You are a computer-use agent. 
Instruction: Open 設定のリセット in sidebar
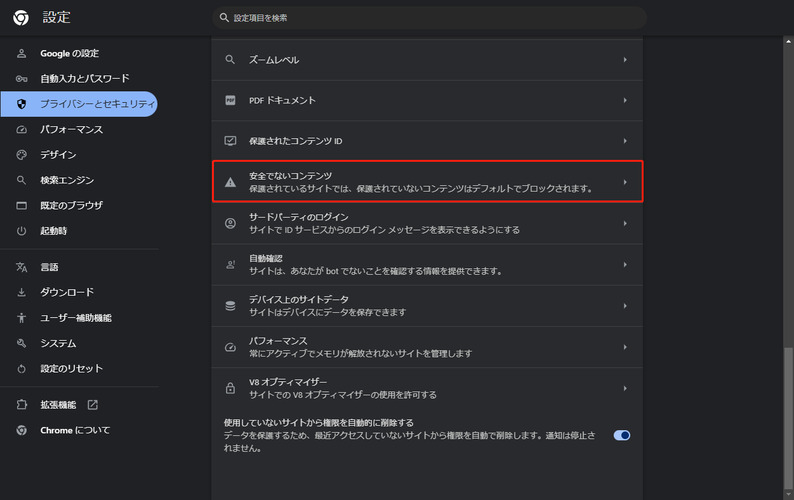pyautogui.click(x=71, y=369)
